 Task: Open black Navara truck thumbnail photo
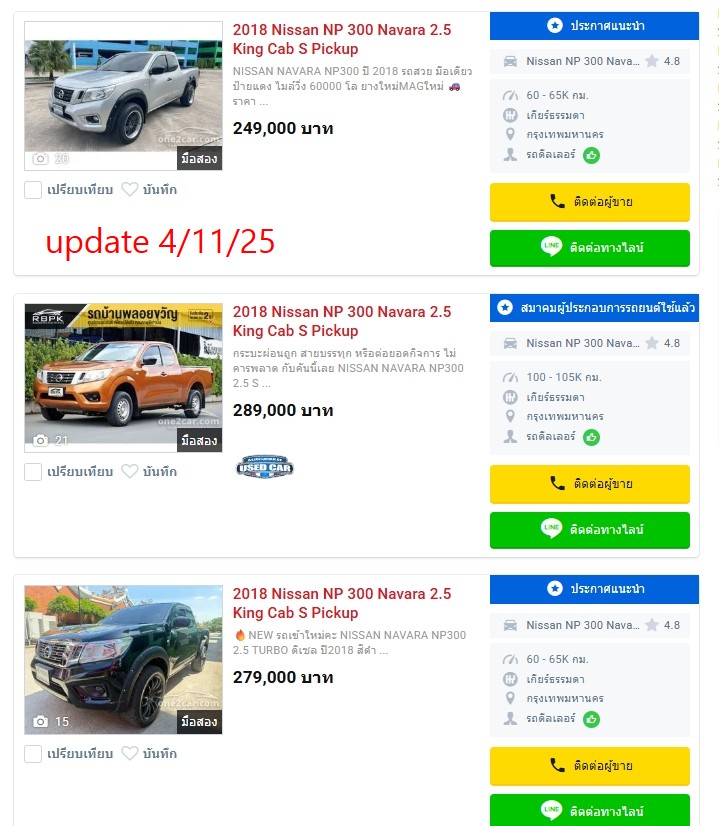123,659
